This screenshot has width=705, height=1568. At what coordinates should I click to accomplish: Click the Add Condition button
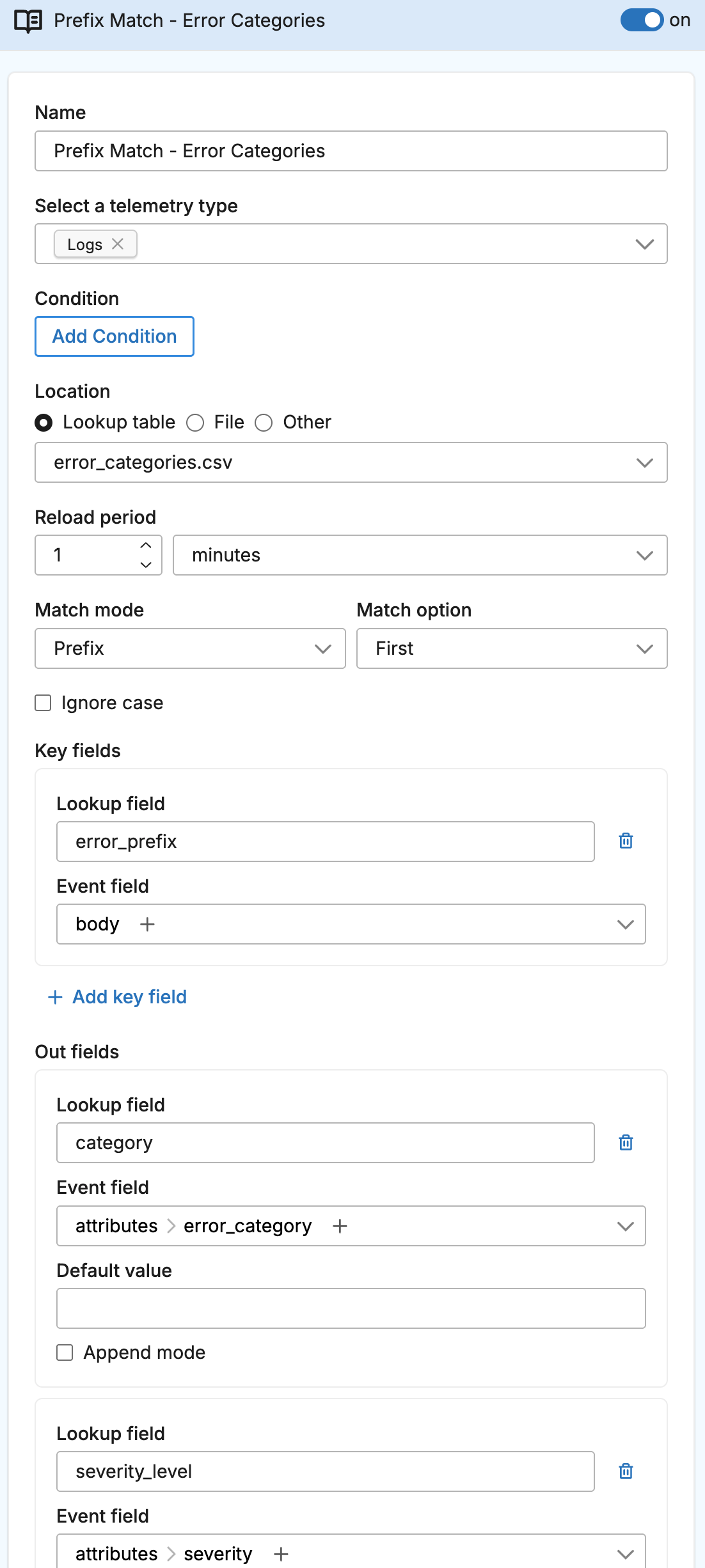point(115,336)
